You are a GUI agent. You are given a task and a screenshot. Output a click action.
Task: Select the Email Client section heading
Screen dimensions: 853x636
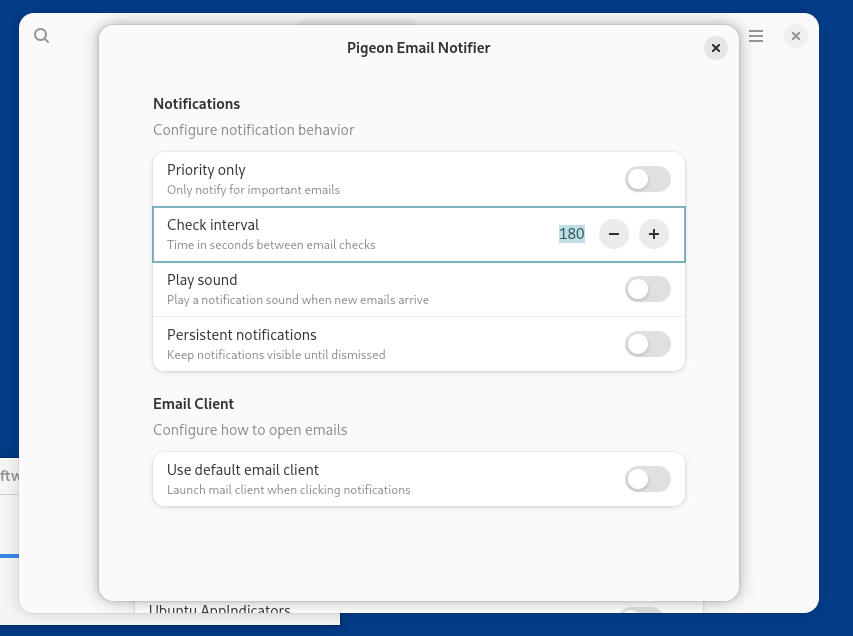point(193,404)
